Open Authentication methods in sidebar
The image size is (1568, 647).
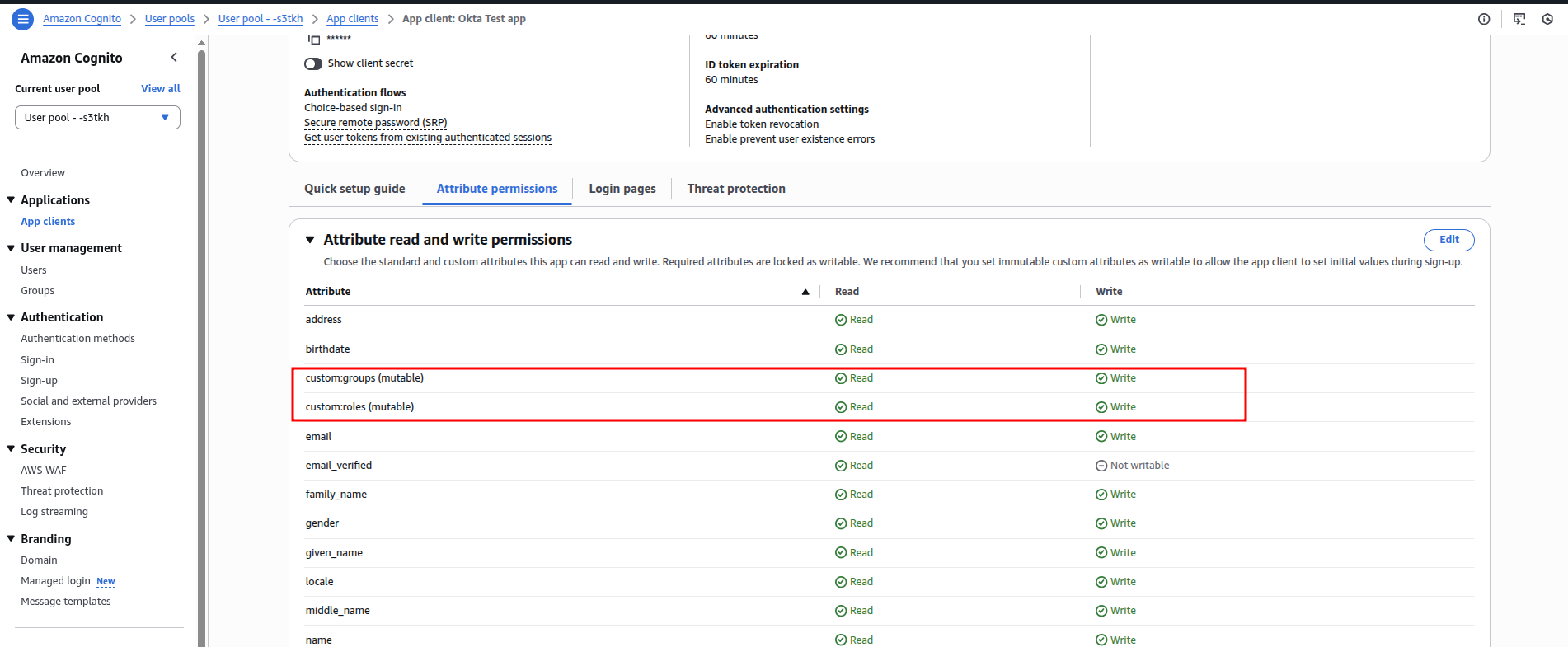tap(77, 339)
